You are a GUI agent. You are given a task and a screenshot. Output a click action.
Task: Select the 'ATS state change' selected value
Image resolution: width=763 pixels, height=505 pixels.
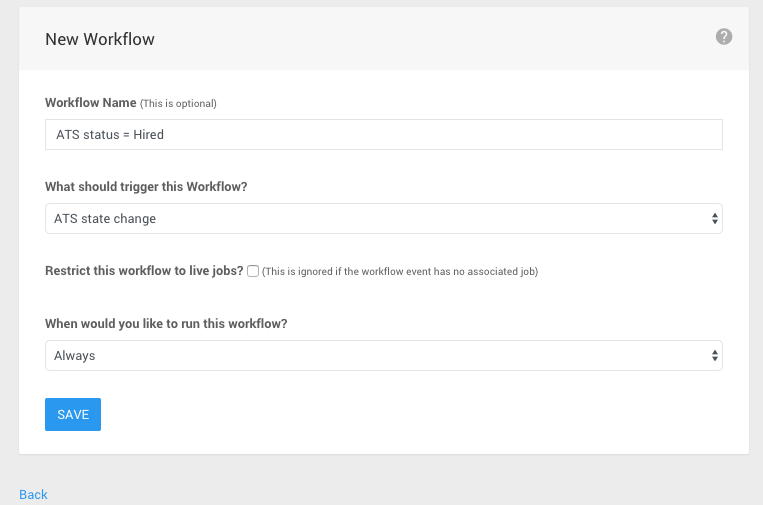tap(105, 218)
